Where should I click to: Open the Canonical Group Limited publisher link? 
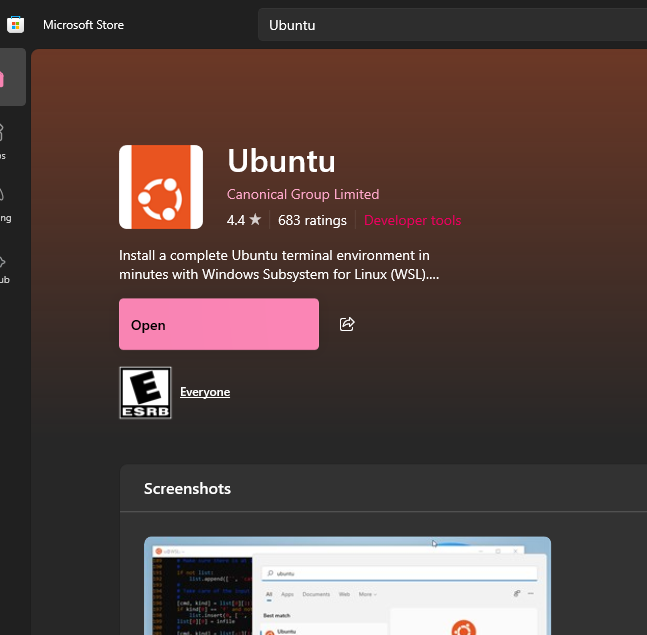point(303,194)
